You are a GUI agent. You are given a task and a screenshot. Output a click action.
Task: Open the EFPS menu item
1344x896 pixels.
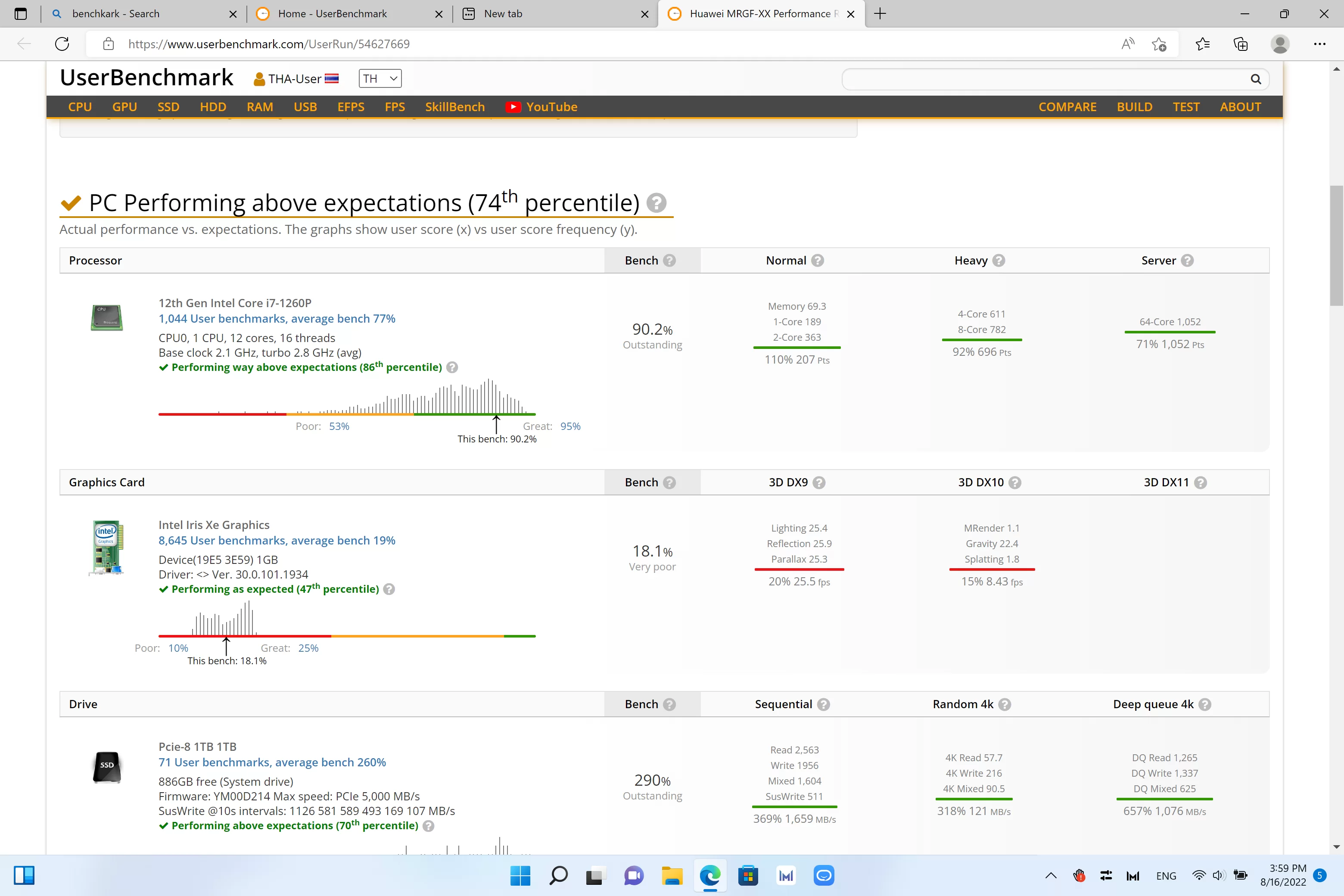(350, 107)
